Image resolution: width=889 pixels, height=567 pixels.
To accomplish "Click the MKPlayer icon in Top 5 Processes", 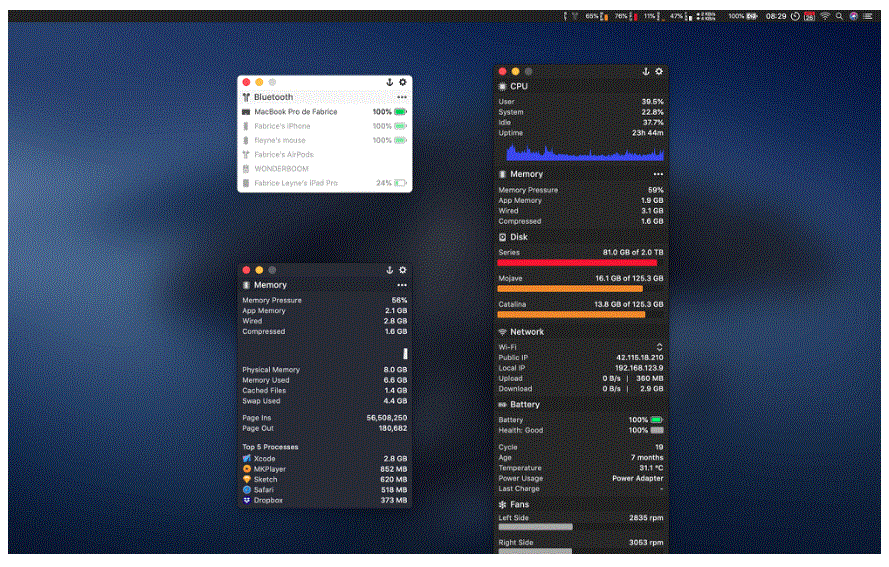I will [x=247, y=469].
